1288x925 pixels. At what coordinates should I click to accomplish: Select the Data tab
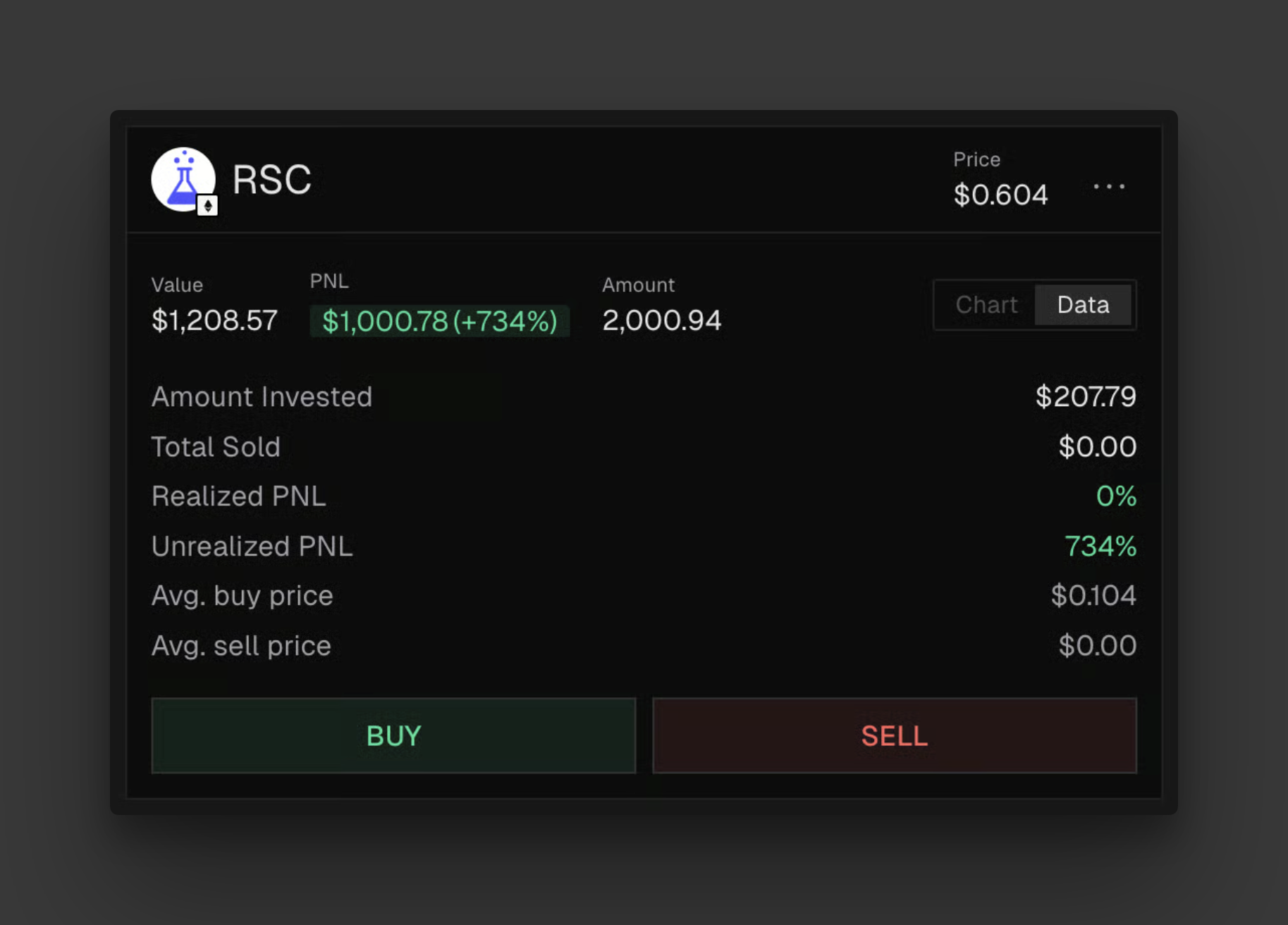(x=1083, y=305)
